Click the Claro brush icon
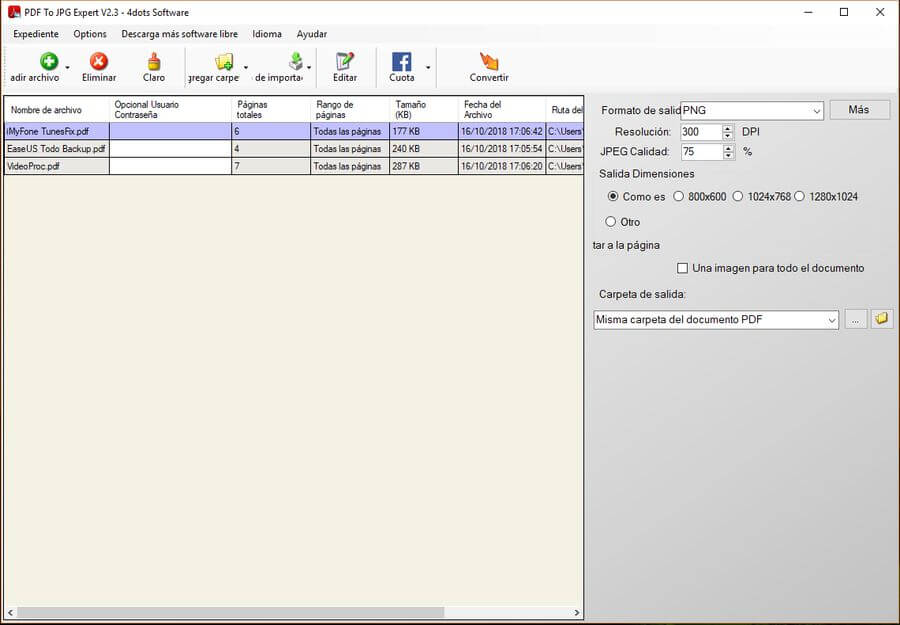Viewport: 900px width, 625px height. (x=154, y=61)
